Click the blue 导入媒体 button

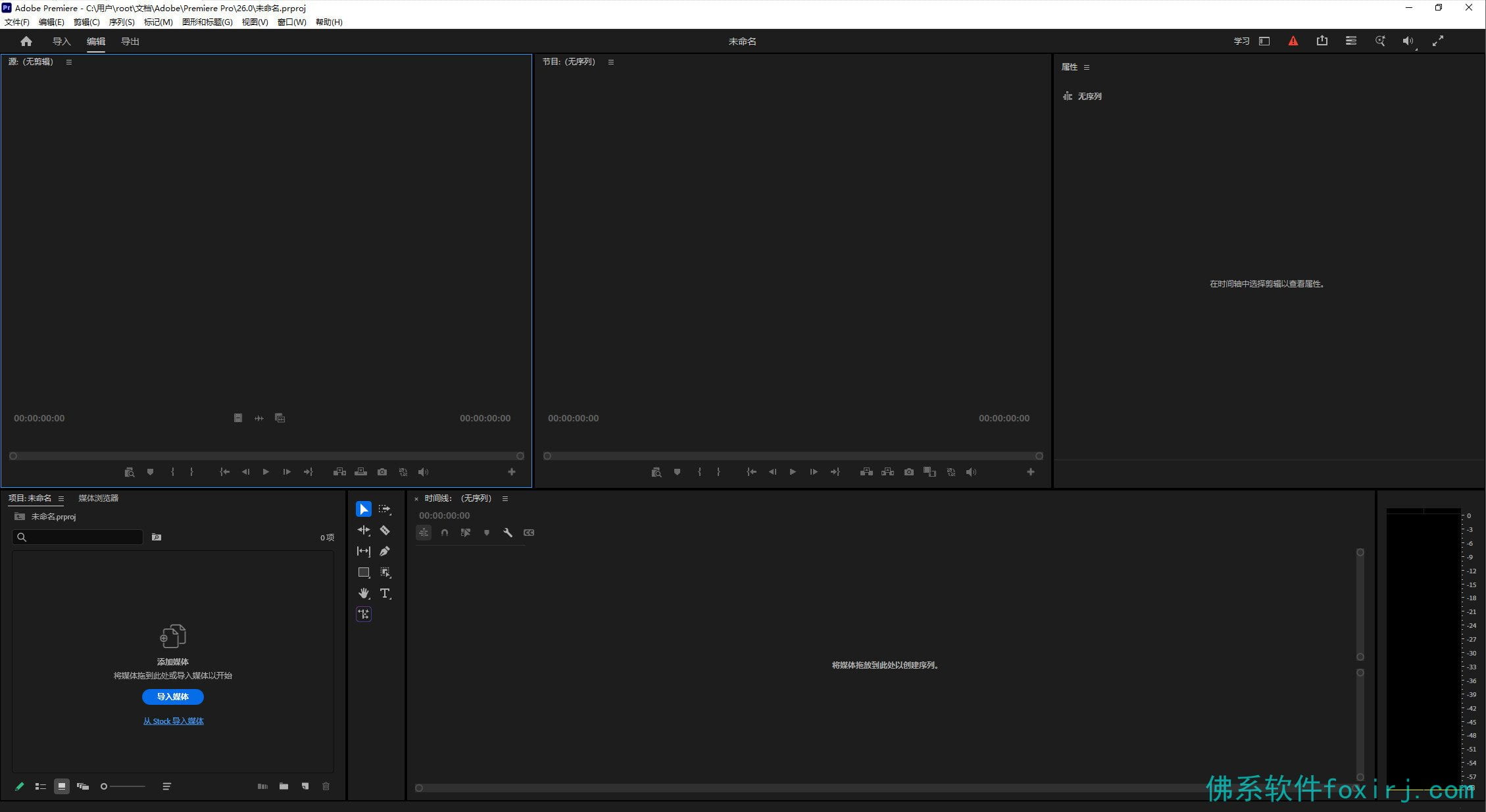point(172,696)
